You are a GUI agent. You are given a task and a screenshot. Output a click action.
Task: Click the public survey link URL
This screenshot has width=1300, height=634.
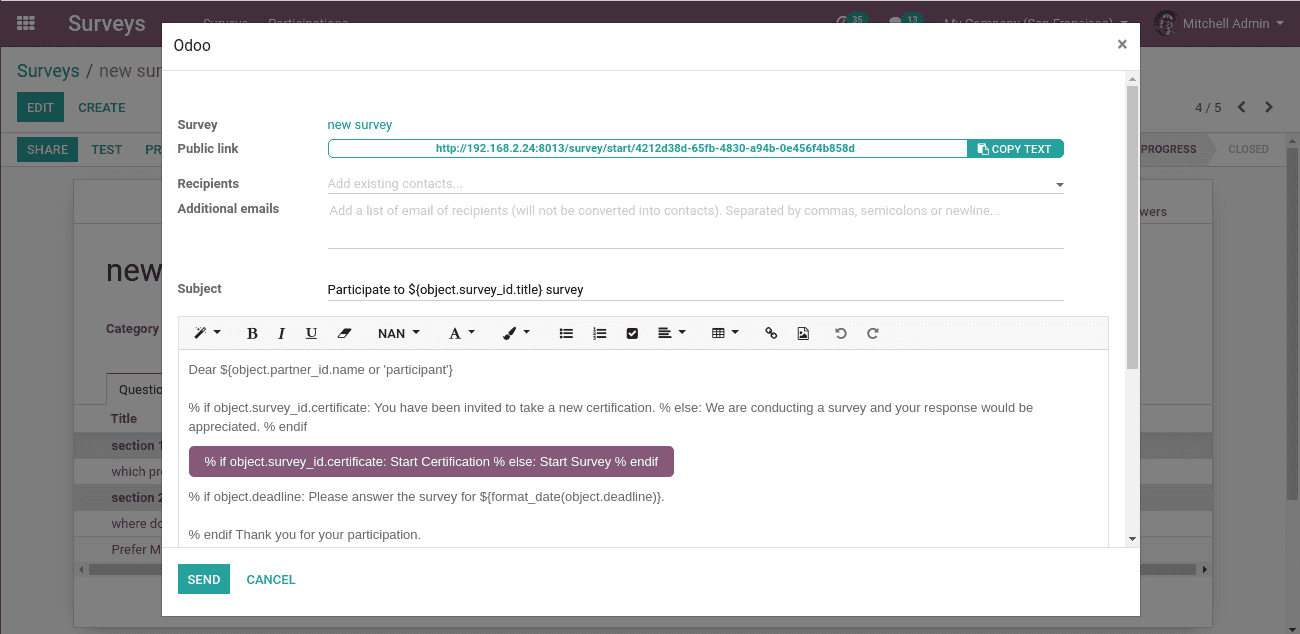click(x=645, y=148)
